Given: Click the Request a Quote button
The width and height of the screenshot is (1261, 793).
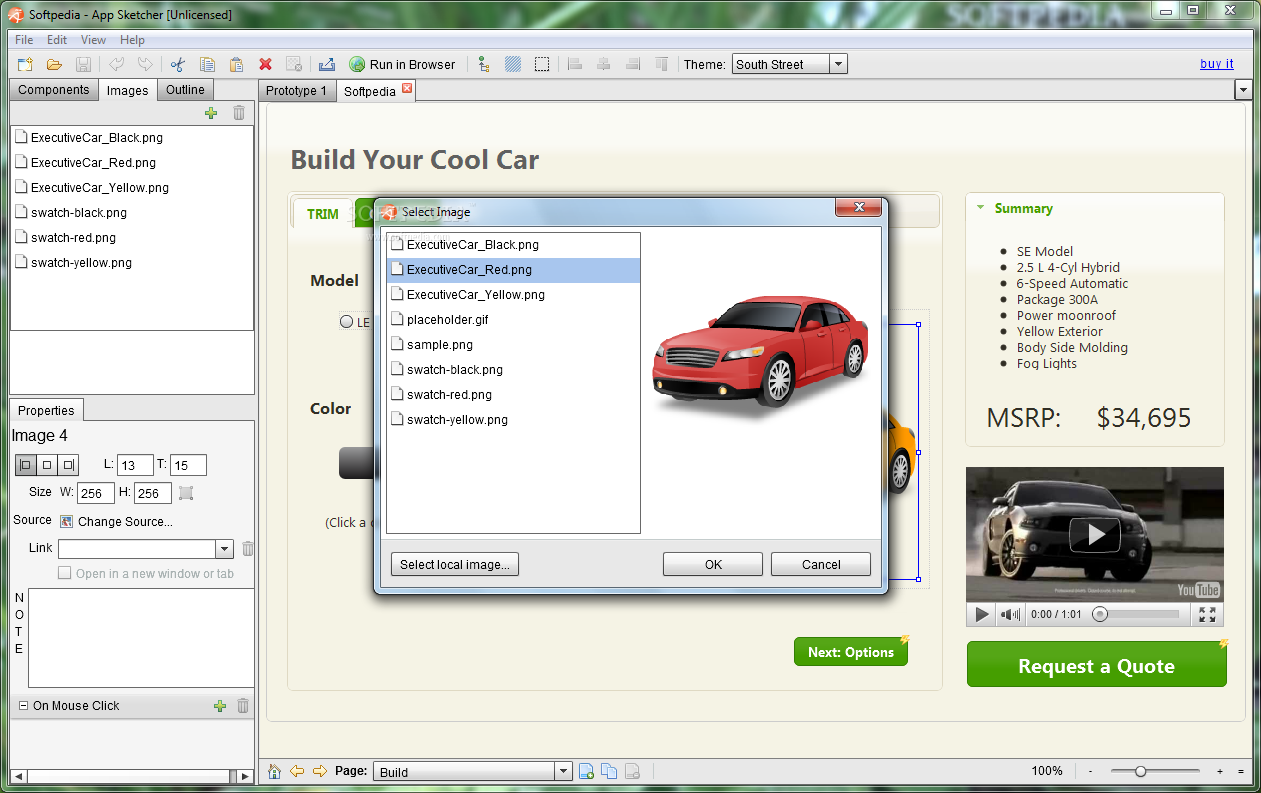Looking at the screenshot, I should [x=1096, y=665].
